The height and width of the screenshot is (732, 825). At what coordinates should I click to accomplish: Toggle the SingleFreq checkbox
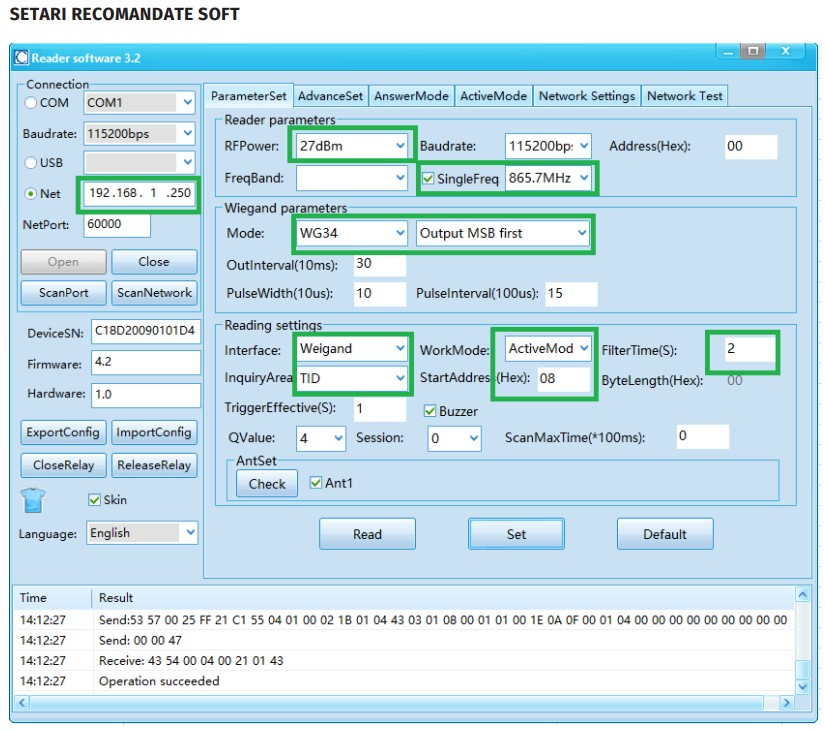428,178
